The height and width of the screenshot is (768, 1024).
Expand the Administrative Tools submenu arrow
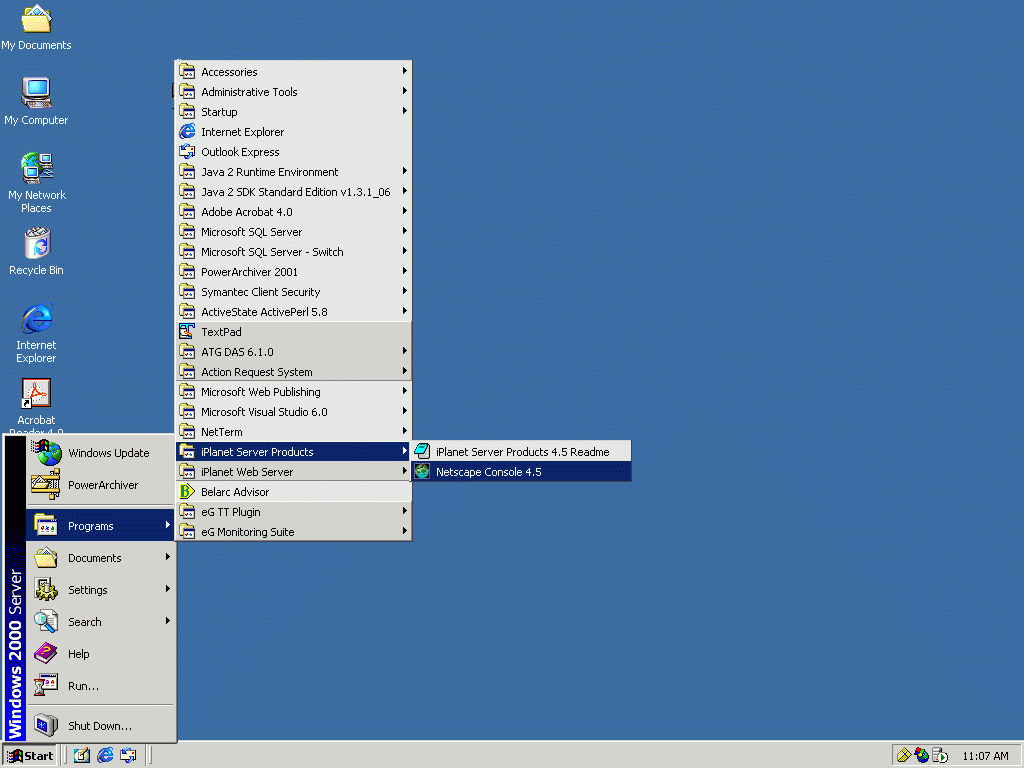pos(404,91)
